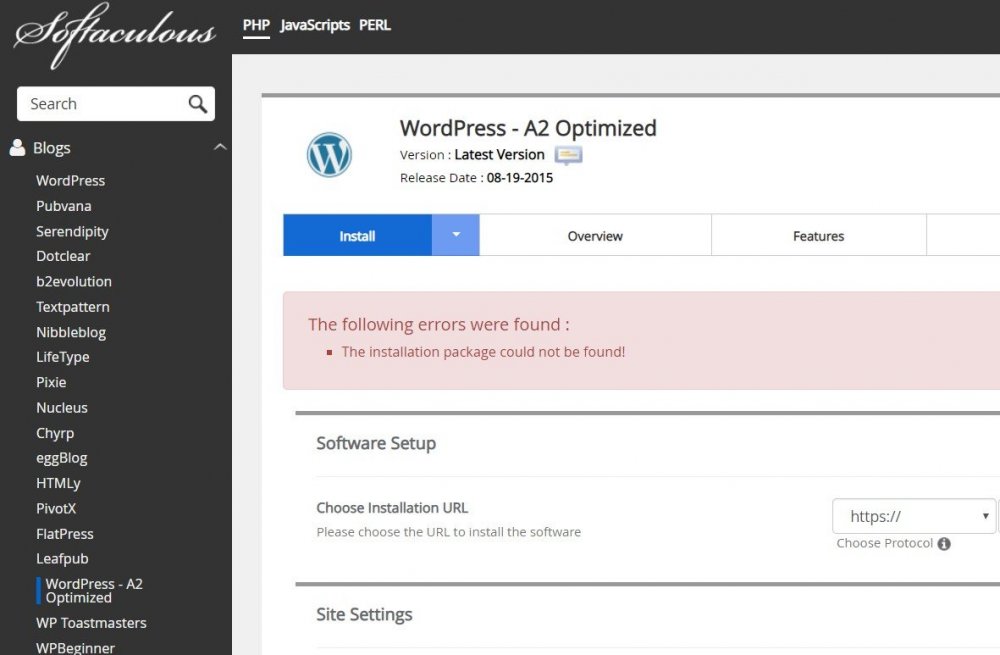The height and width of the screenshot is (655, 1000).
Task: Open WordPress in the sidebar list
Action: [70, 181]
